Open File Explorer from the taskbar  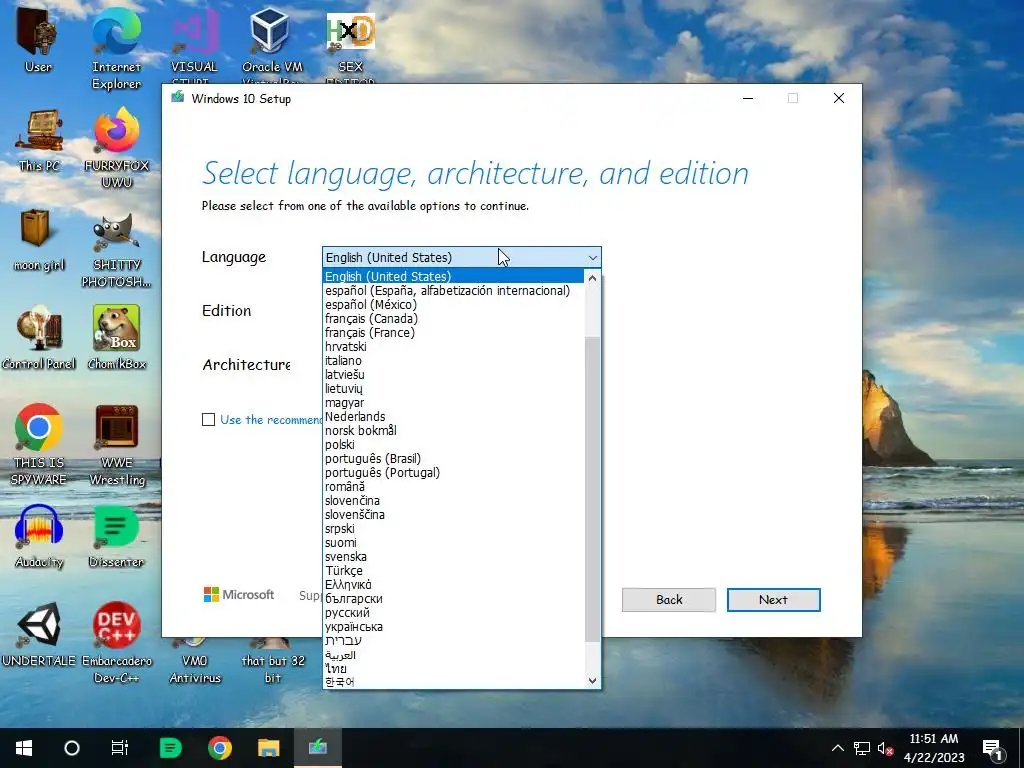[x=268, y=748]
